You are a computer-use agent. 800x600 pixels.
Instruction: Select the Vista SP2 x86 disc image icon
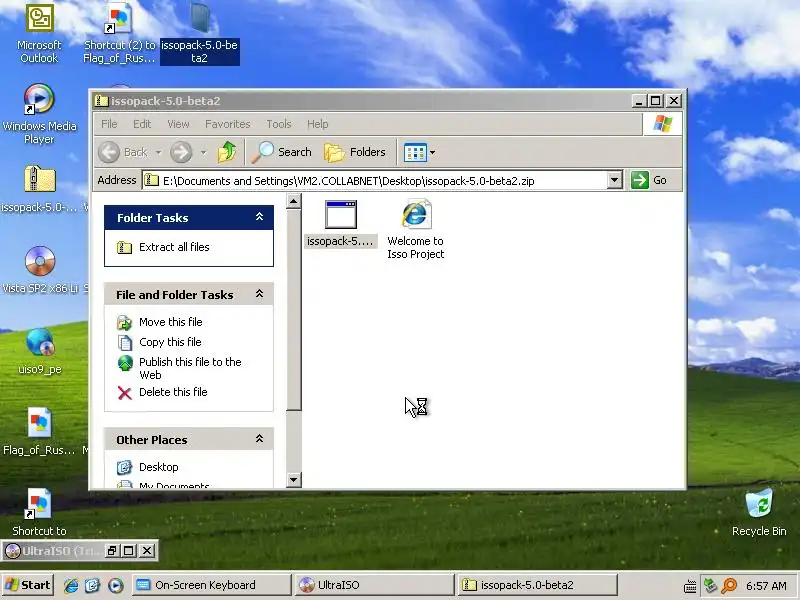coord(40,270)
